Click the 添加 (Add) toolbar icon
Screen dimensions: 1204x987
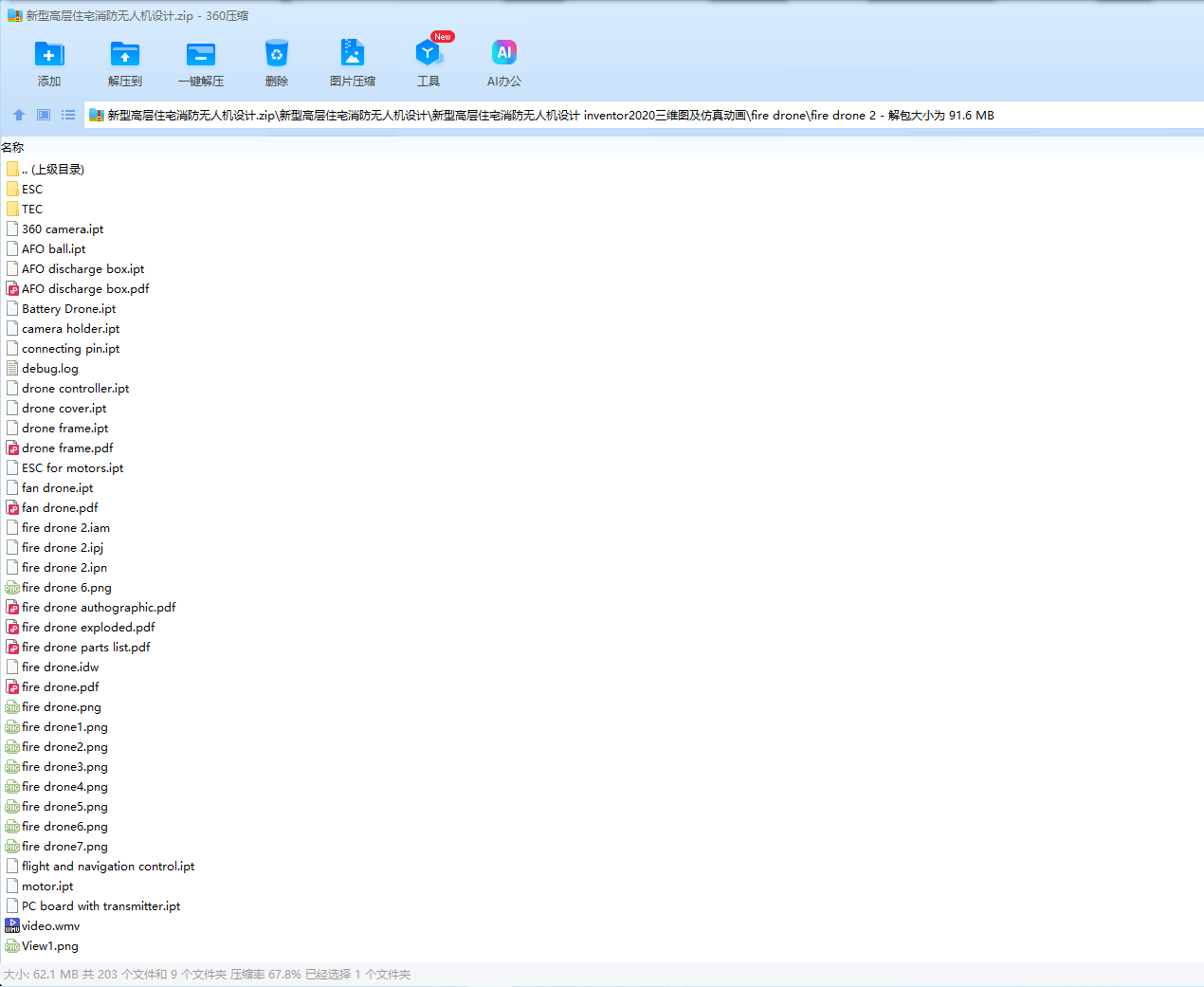click(x=49, y=54)
